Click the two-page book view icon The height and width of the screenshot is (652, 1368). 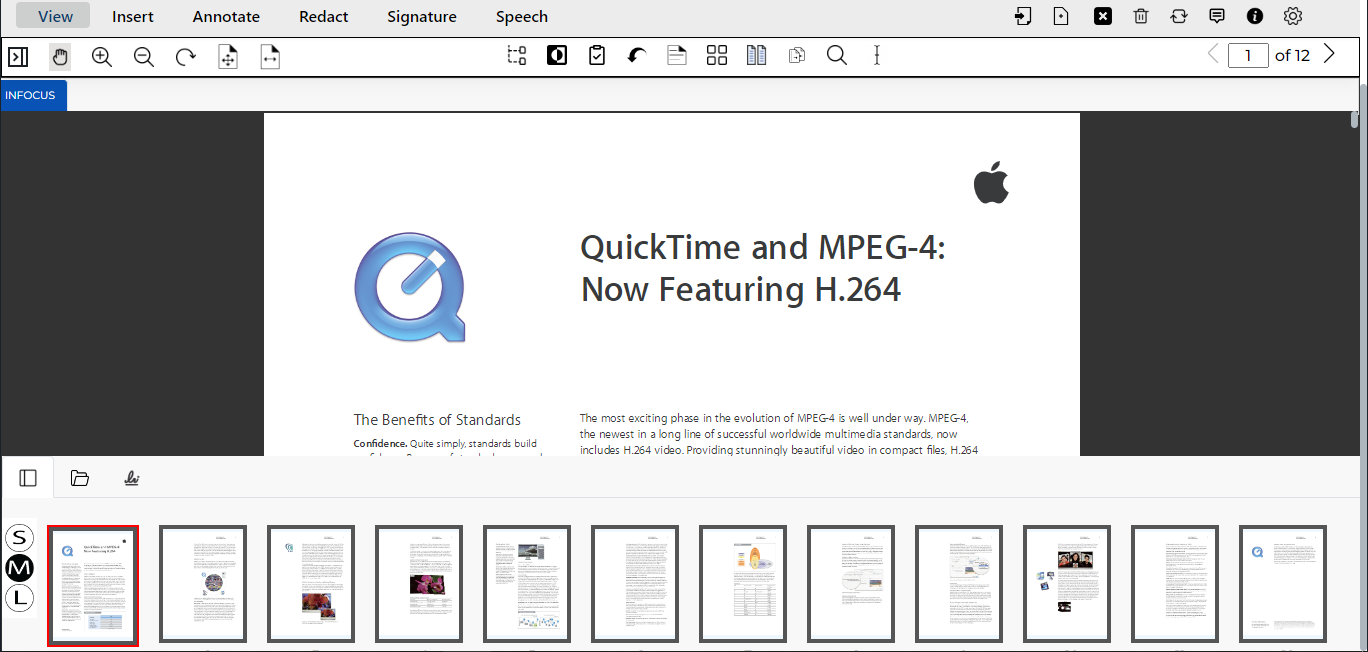click(x=757, y=56)
